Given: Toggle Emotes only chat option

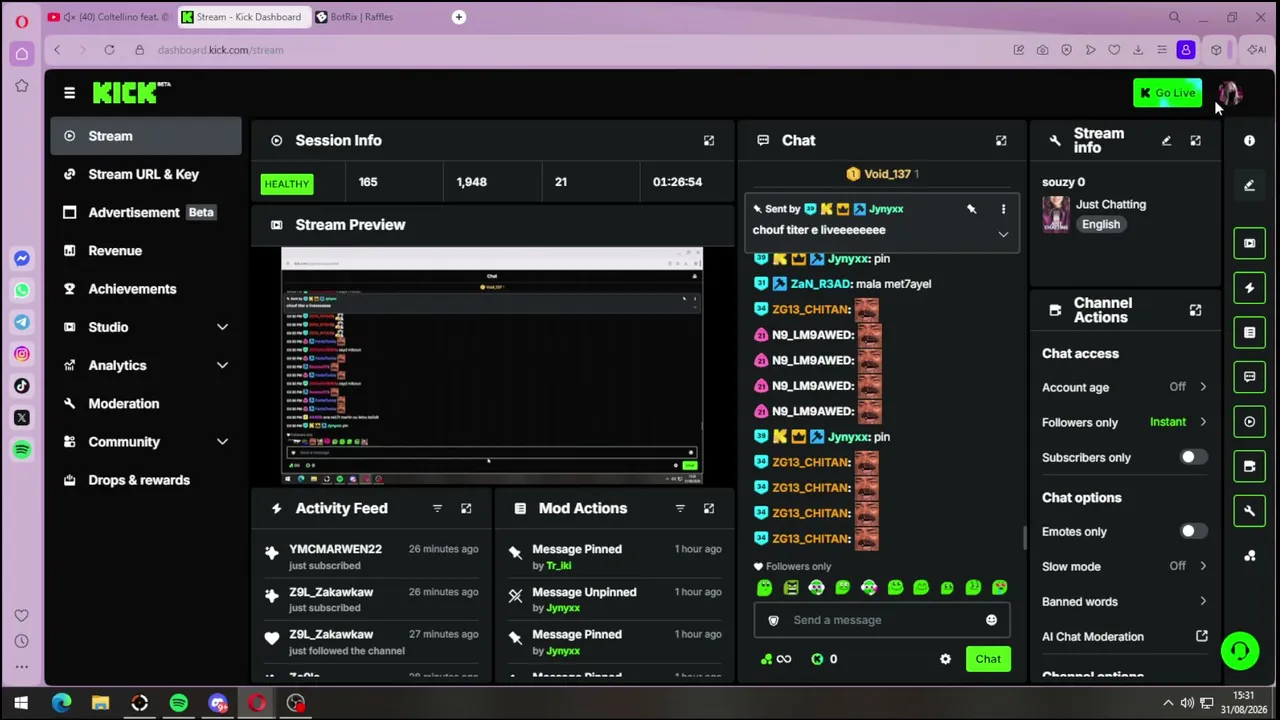Looking at the screenshot, I should [x=1193, y=532].
